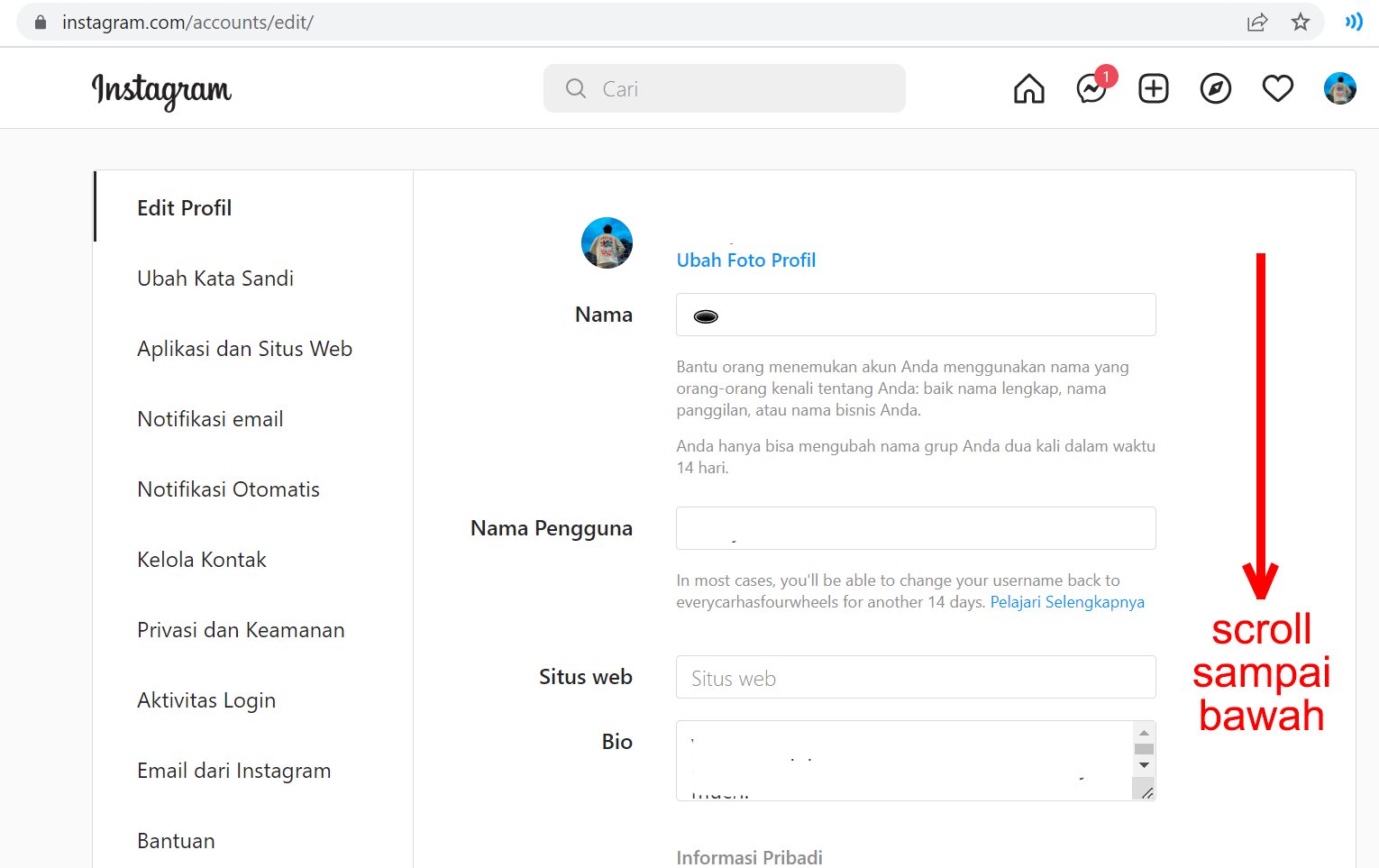Click the address bar URL
Image resolution: width=1379 pixels, height=868 pixels.
pos(187,23)
